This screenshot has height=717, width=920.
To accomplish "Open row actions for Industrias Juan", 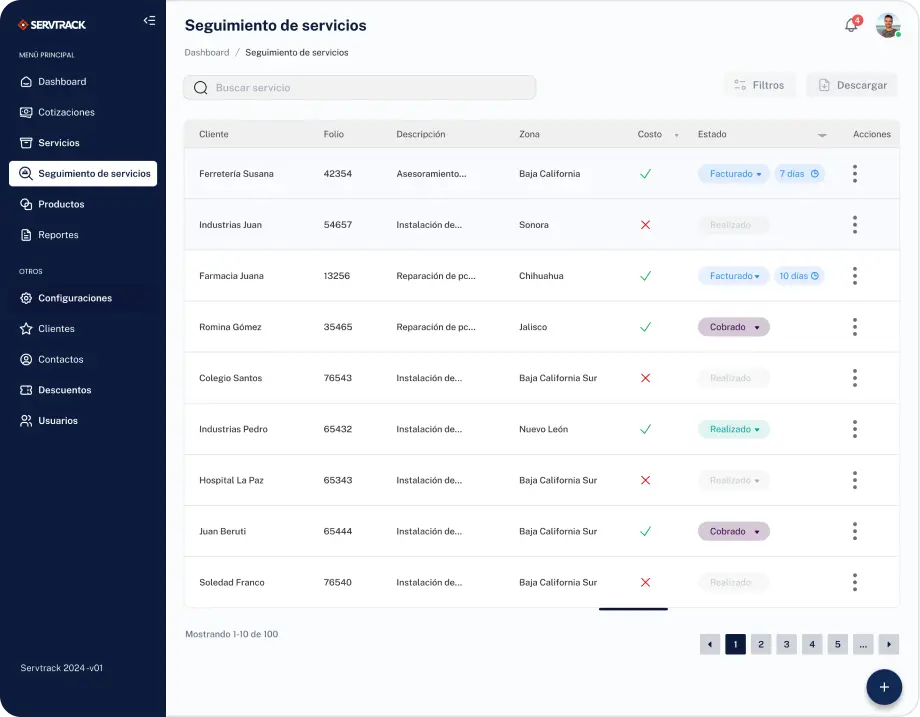I will pos(854,225).
